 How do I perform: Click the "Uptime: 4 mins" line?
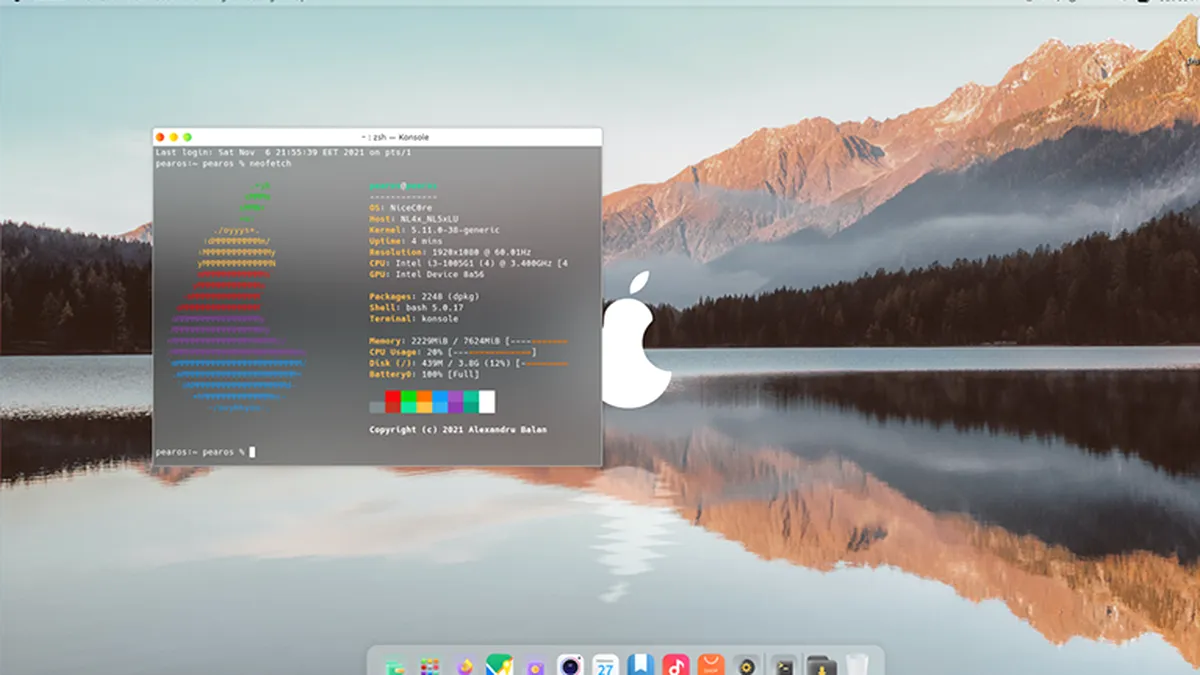(x=406, y=241)
